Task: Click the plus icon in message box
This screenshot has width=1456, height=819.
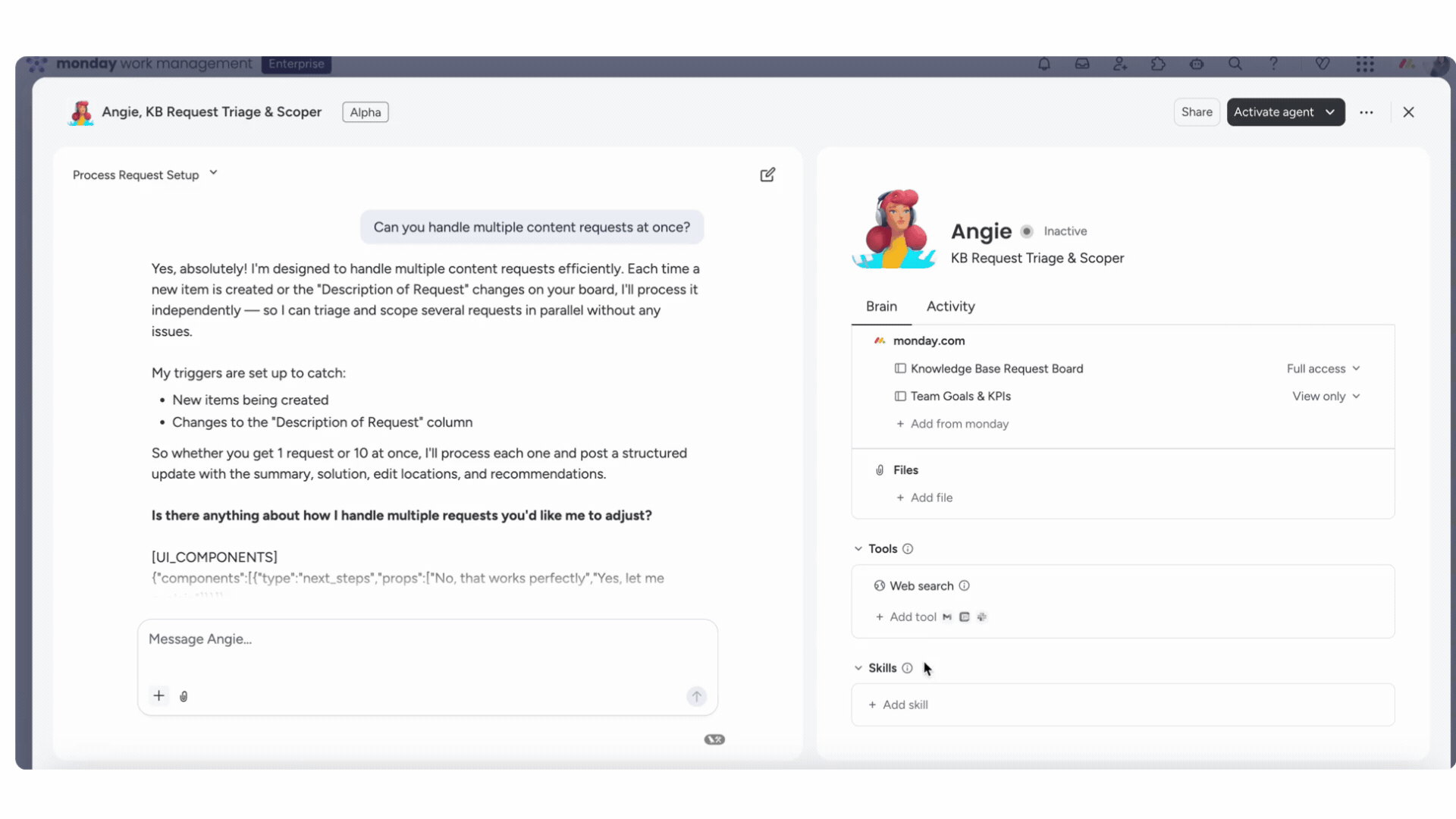Action: [158, 695]
